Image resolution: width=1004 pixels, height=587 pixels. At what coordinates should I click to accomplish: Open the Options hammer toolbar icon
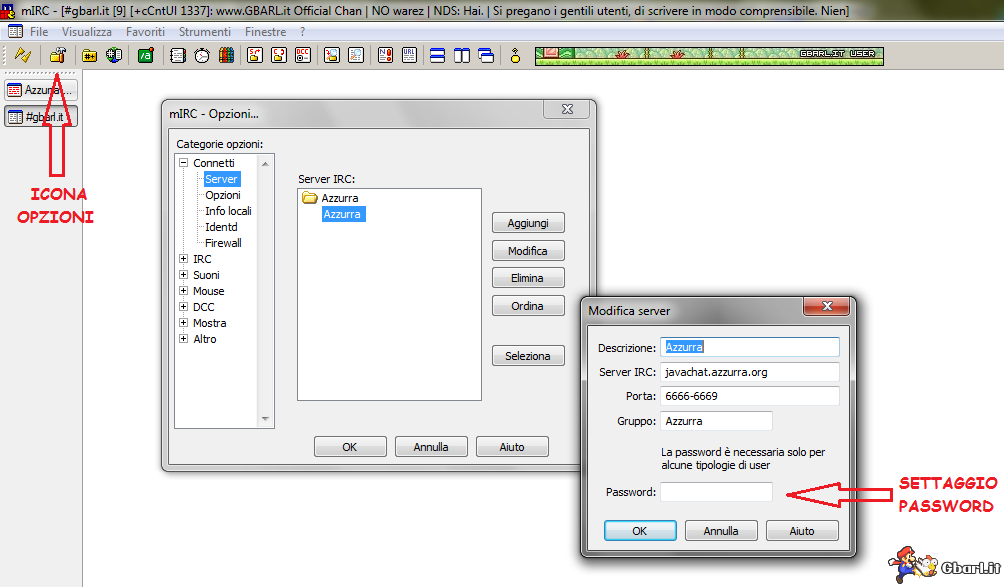click(58, 56)
